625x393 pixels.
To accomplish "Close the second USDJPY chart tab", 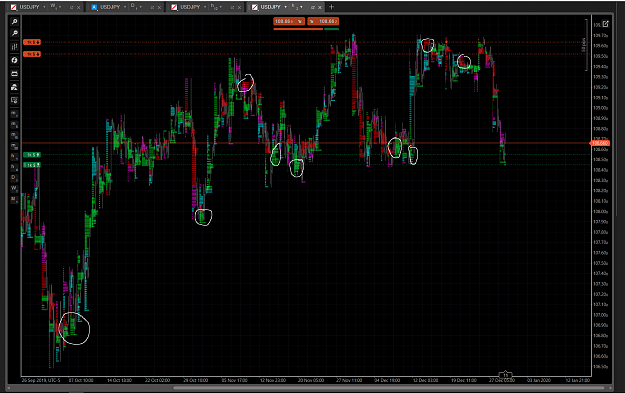I will (159, 7).
